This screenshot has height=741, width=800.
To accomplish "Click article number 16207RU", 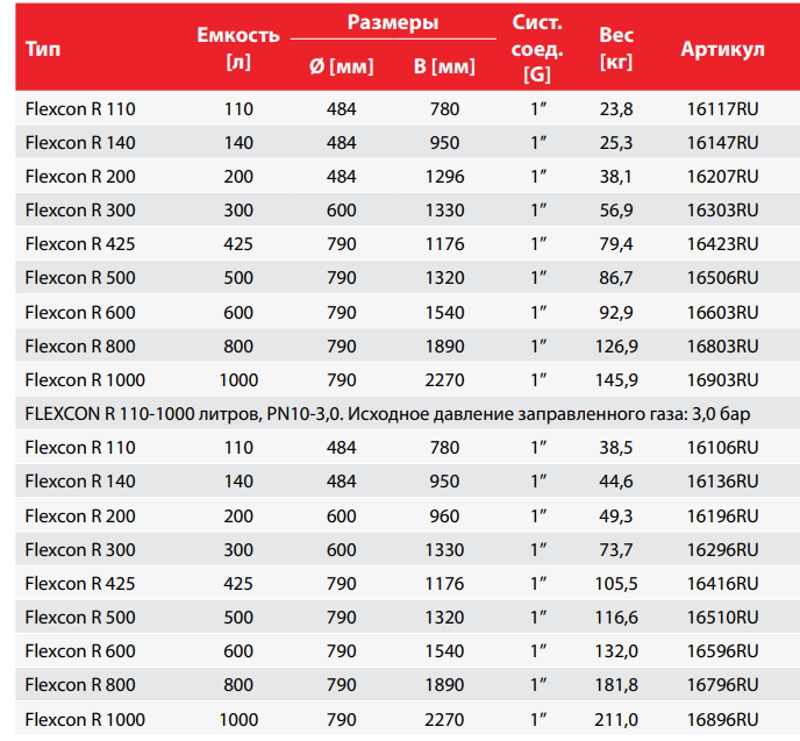I will (x=723, y=177).
